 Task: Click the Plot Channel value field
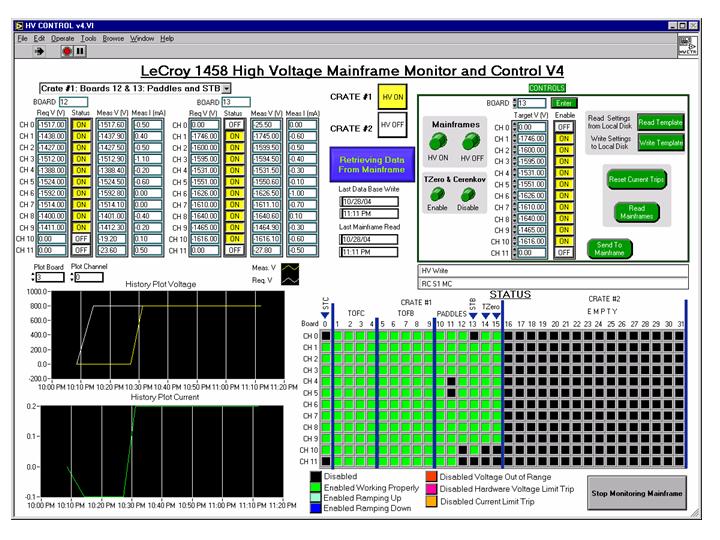pyautogui.click(x=89, y=277)
